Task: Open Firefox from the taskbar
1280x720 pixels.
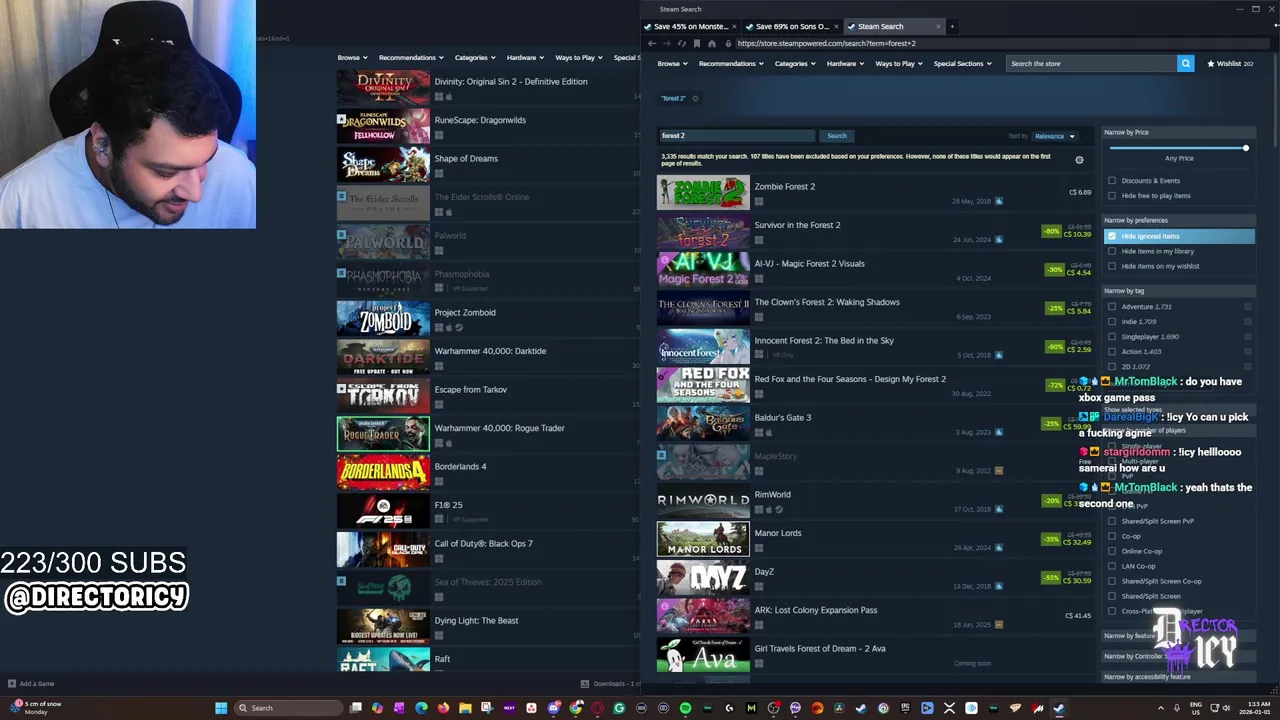Action: click(x=443, y=708)
